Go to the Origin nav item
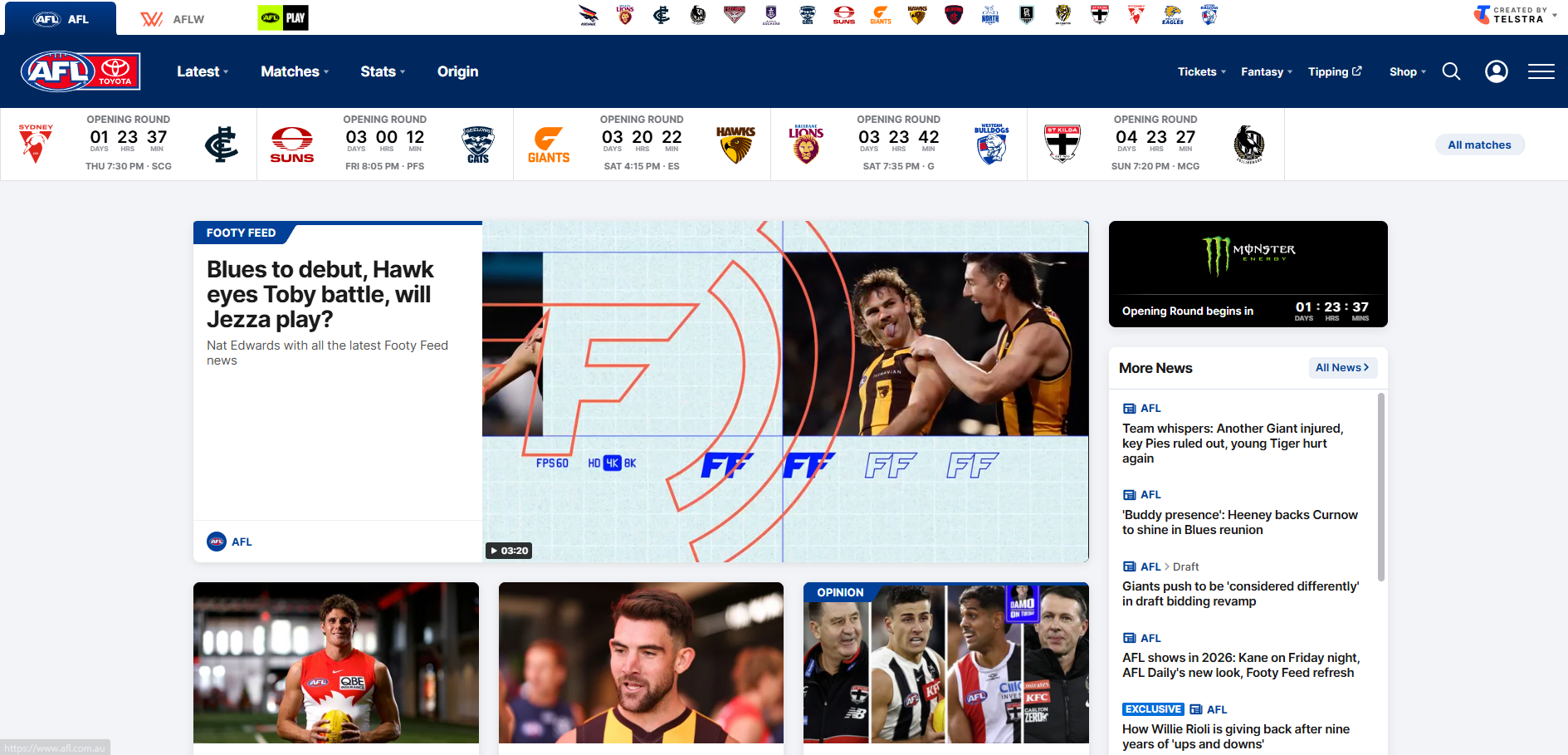This screenshot has height=755, width=1568. click(x=458, y=71)
